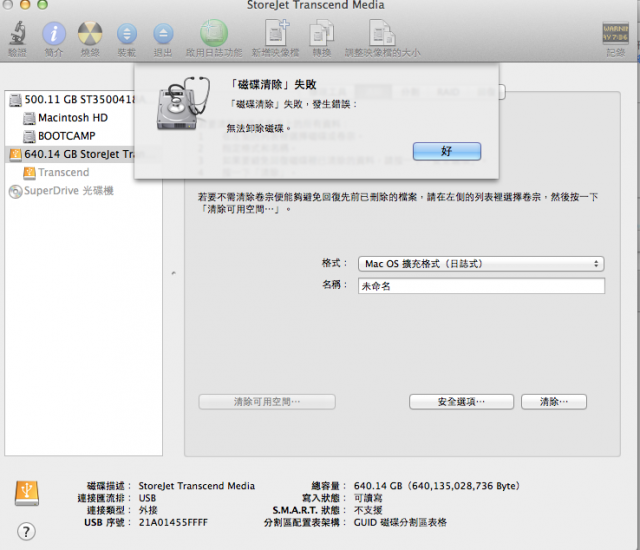Open the Log (記錄) toolbar icon
The width and height of the screenshot is (640, 550).
point(616,33)
